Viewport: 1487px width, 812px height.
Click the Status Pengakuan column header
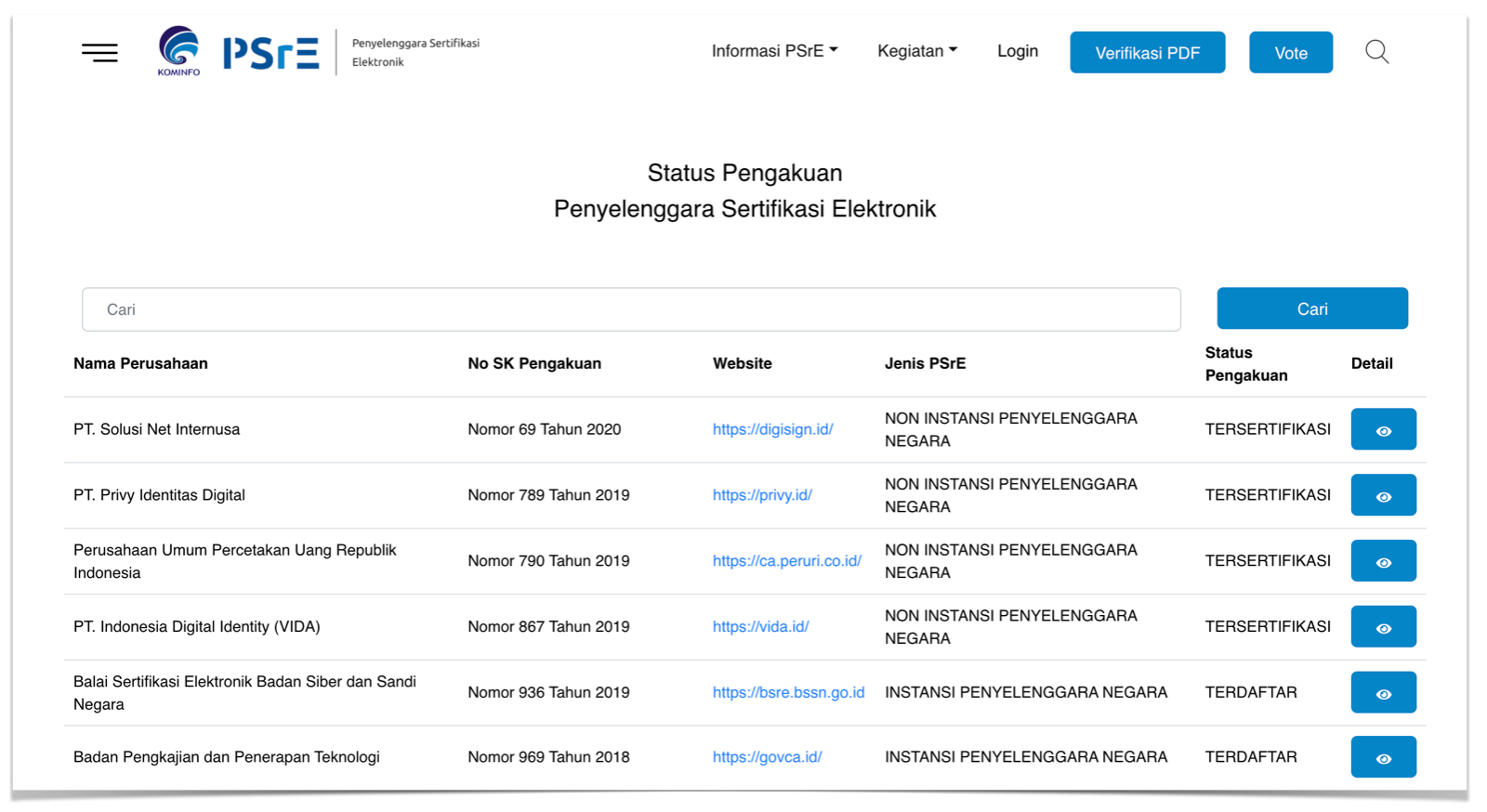(1246, 364)
